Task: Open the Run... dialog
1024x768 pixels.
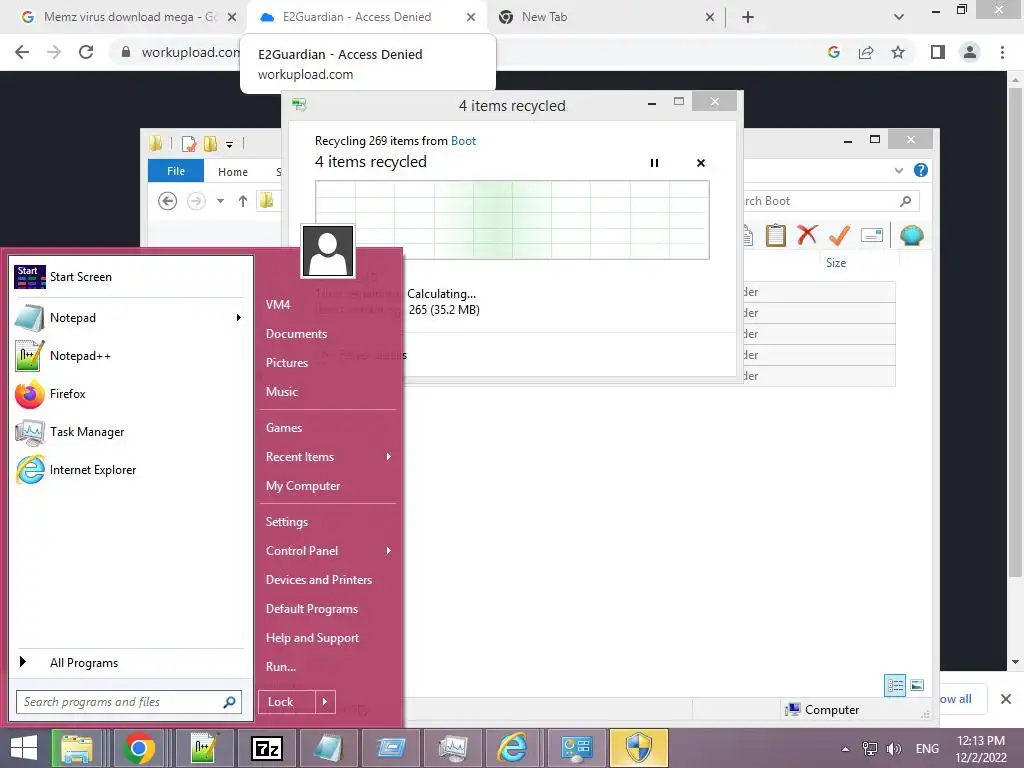Action: click(x=281, y=667)
